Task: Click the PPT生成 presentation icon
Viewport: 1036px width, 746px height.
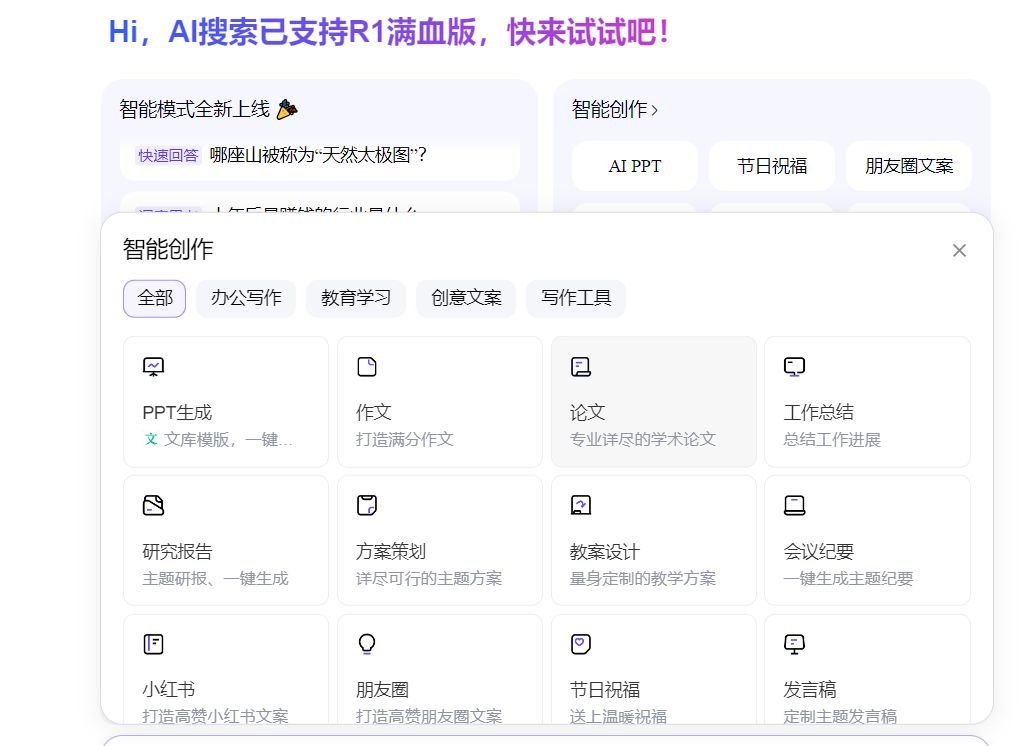Action: click(x=153, y=367)
